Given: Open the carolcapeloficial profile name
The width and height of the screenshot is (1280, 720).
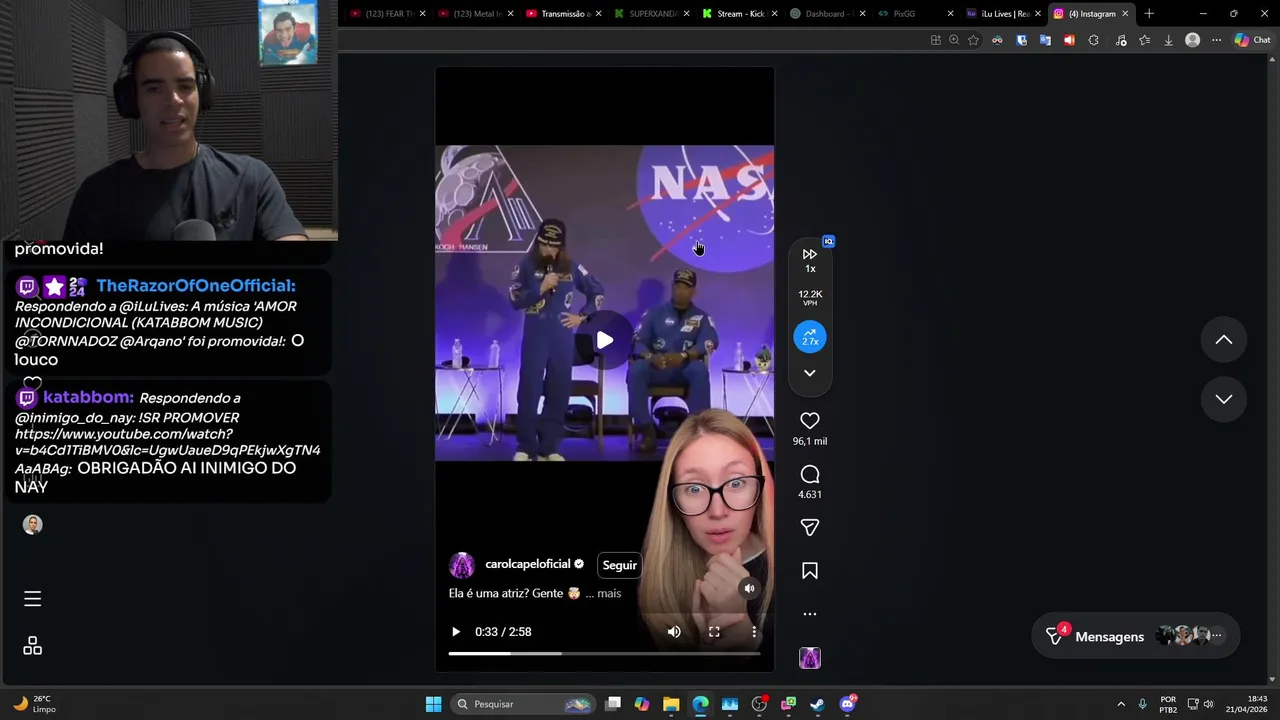Looking at the screenshot, I should coord(528,564).
